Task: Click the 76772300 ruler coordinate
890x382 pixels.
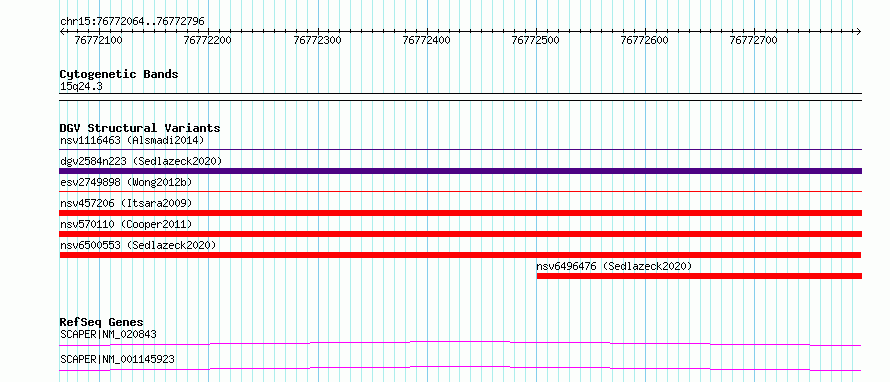Action: 317,40
